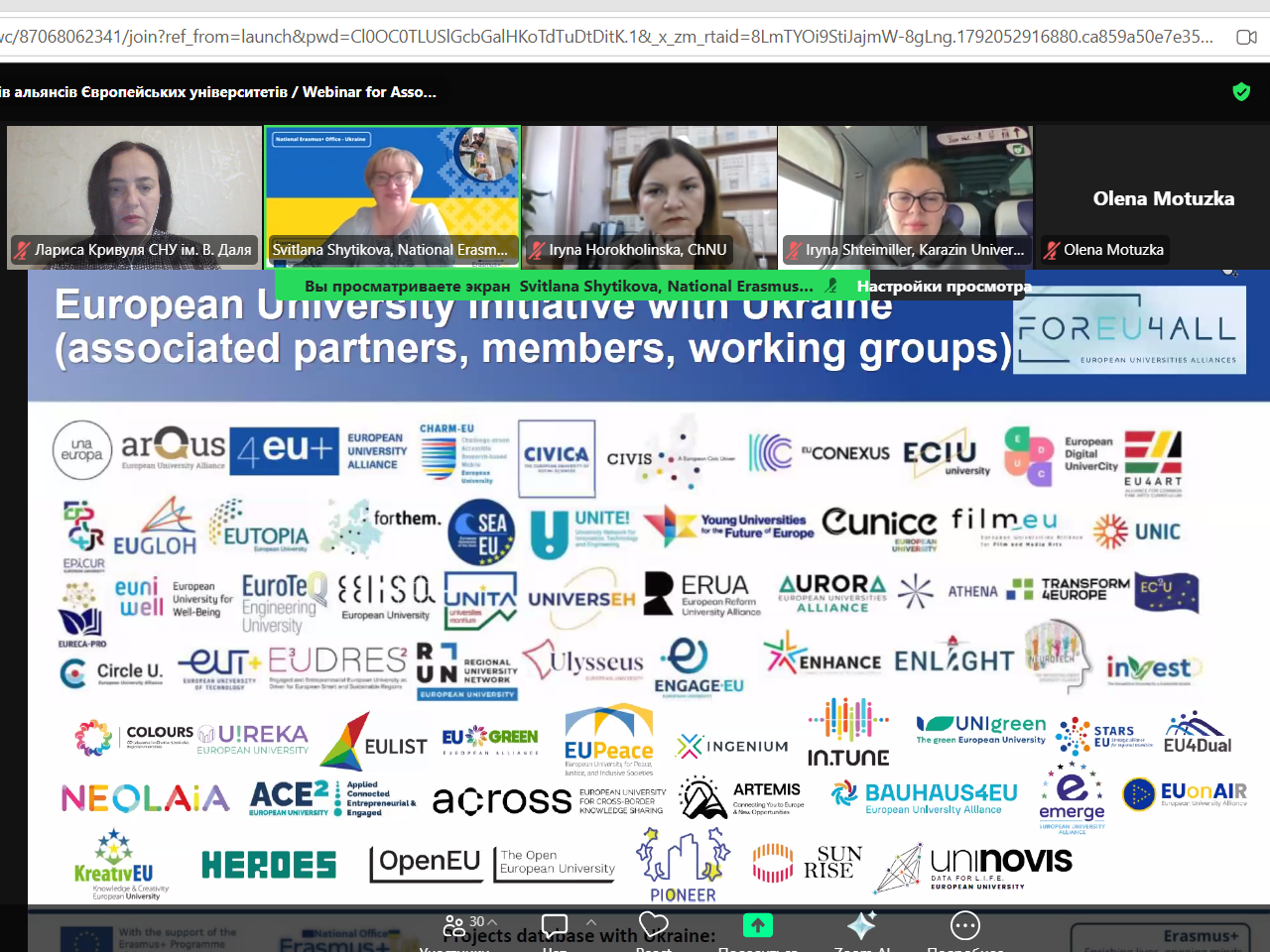Click the participant count number 30
1270x952 pixels.
(477, 921)
